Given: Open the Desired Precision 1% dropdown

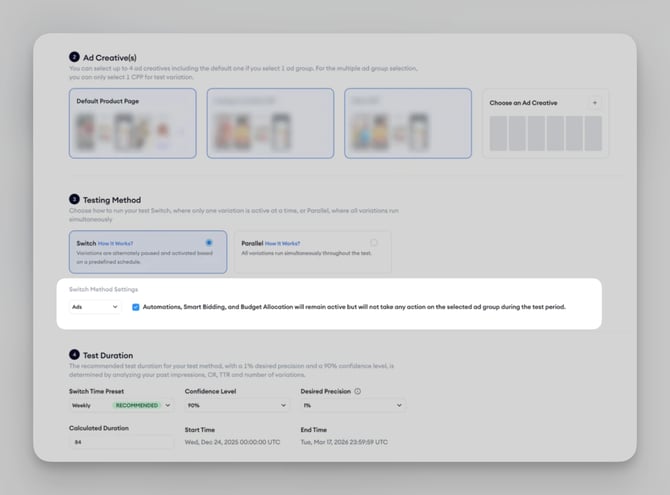Looking at the screenshot, I should point(352,406).
